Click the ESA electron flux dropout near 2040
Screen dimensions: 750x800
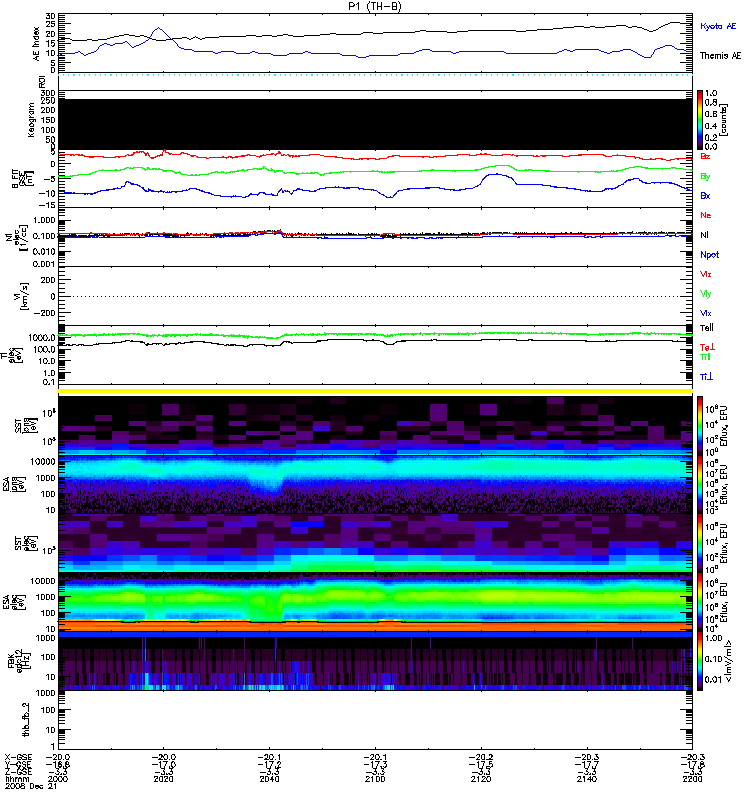coord(266,607)
